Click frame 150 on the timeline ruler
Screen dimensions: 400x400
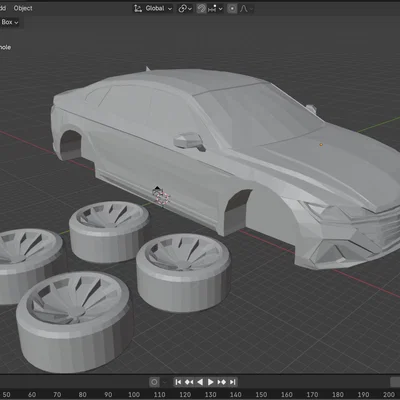261,395
